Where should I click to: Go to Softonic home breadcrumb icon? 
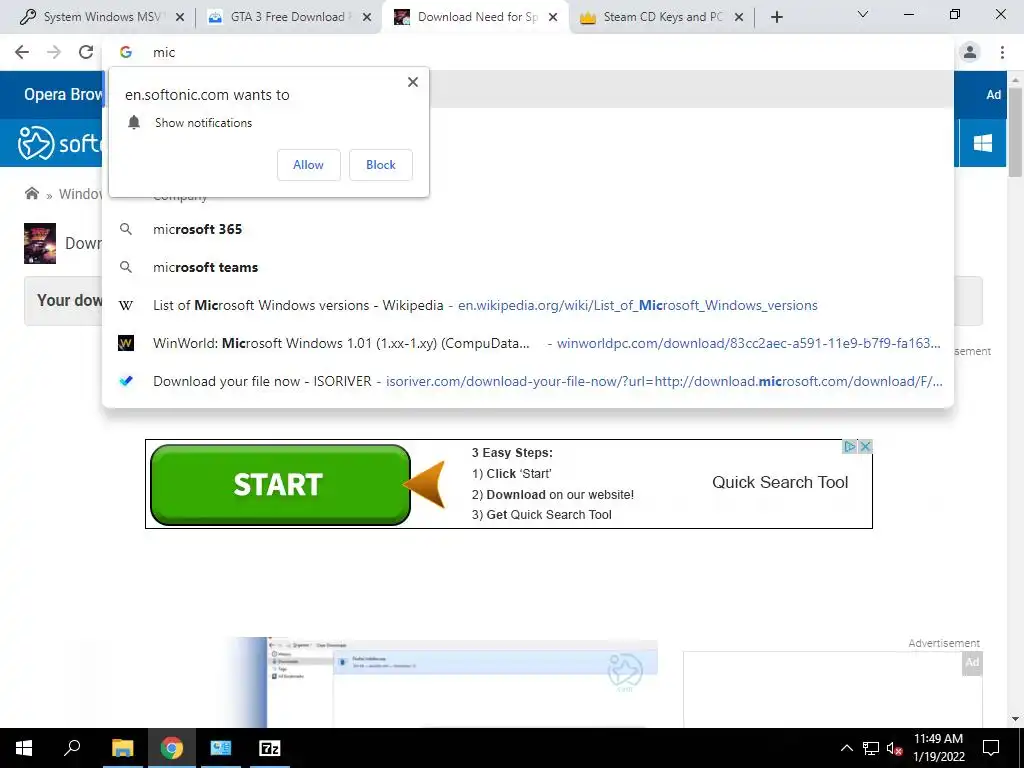[31, 193]
